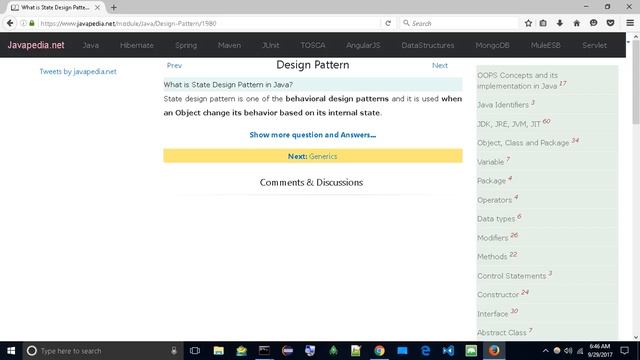Click the Prev link
Viewport: 640px width, 360px height.
point(174,65)
